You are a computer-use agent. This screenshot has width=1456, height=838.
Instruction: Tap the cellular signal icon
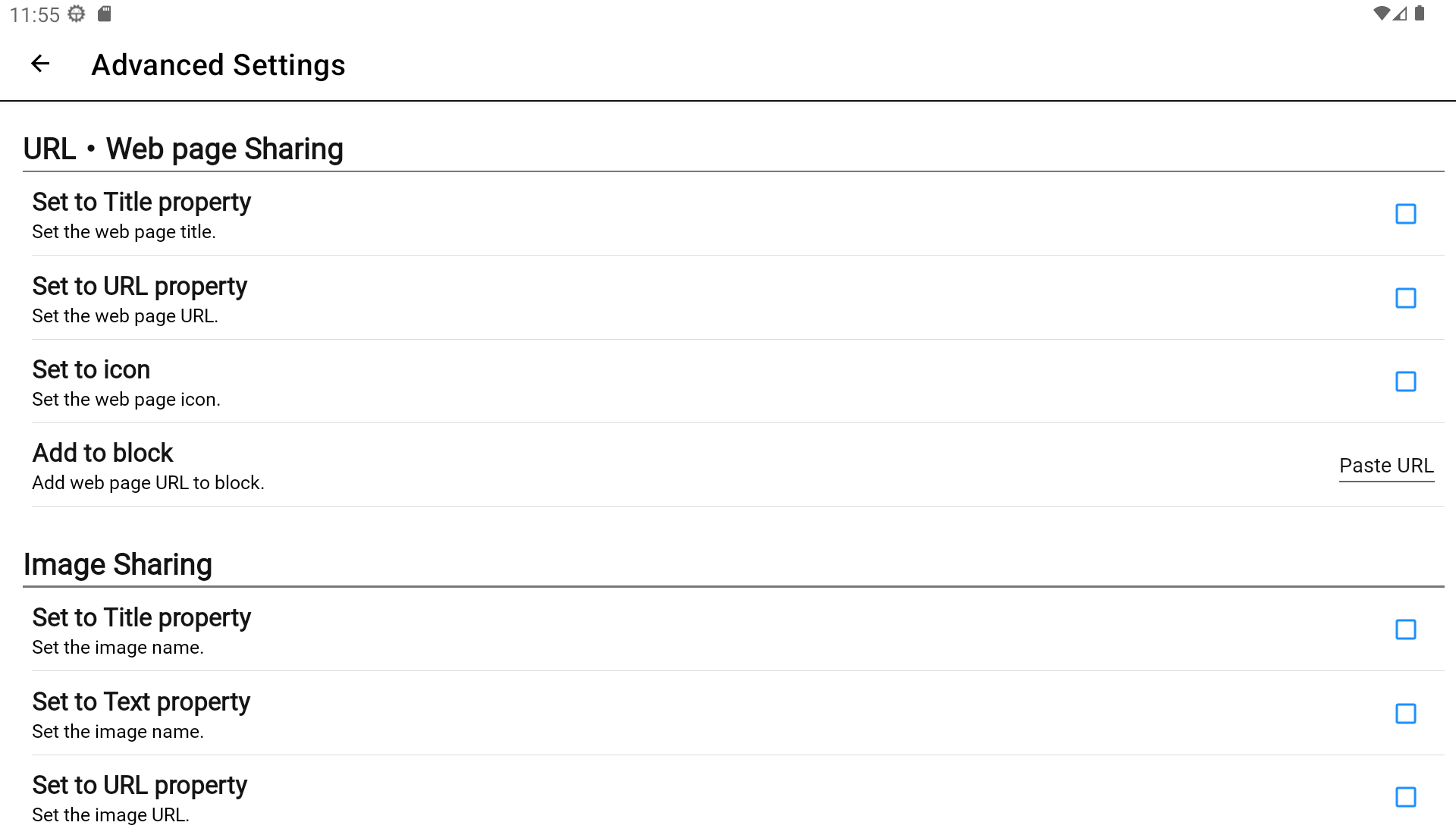coord(1400,14)
